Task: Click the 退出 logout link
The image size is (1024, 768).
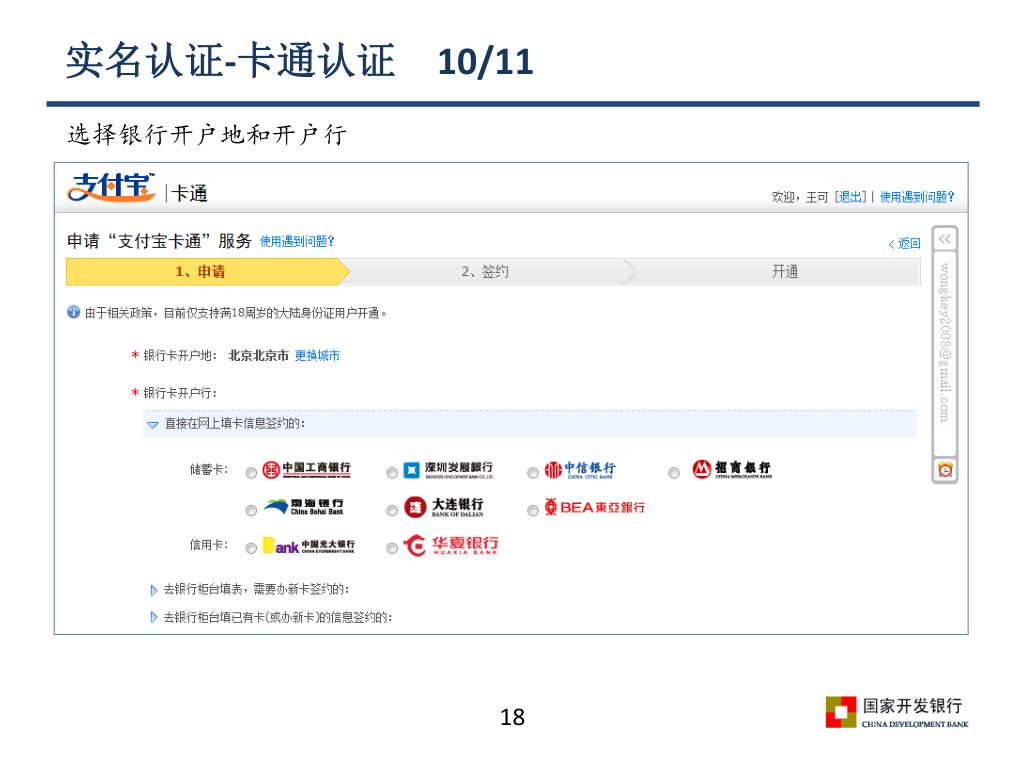Action: [x=850, y=197]
